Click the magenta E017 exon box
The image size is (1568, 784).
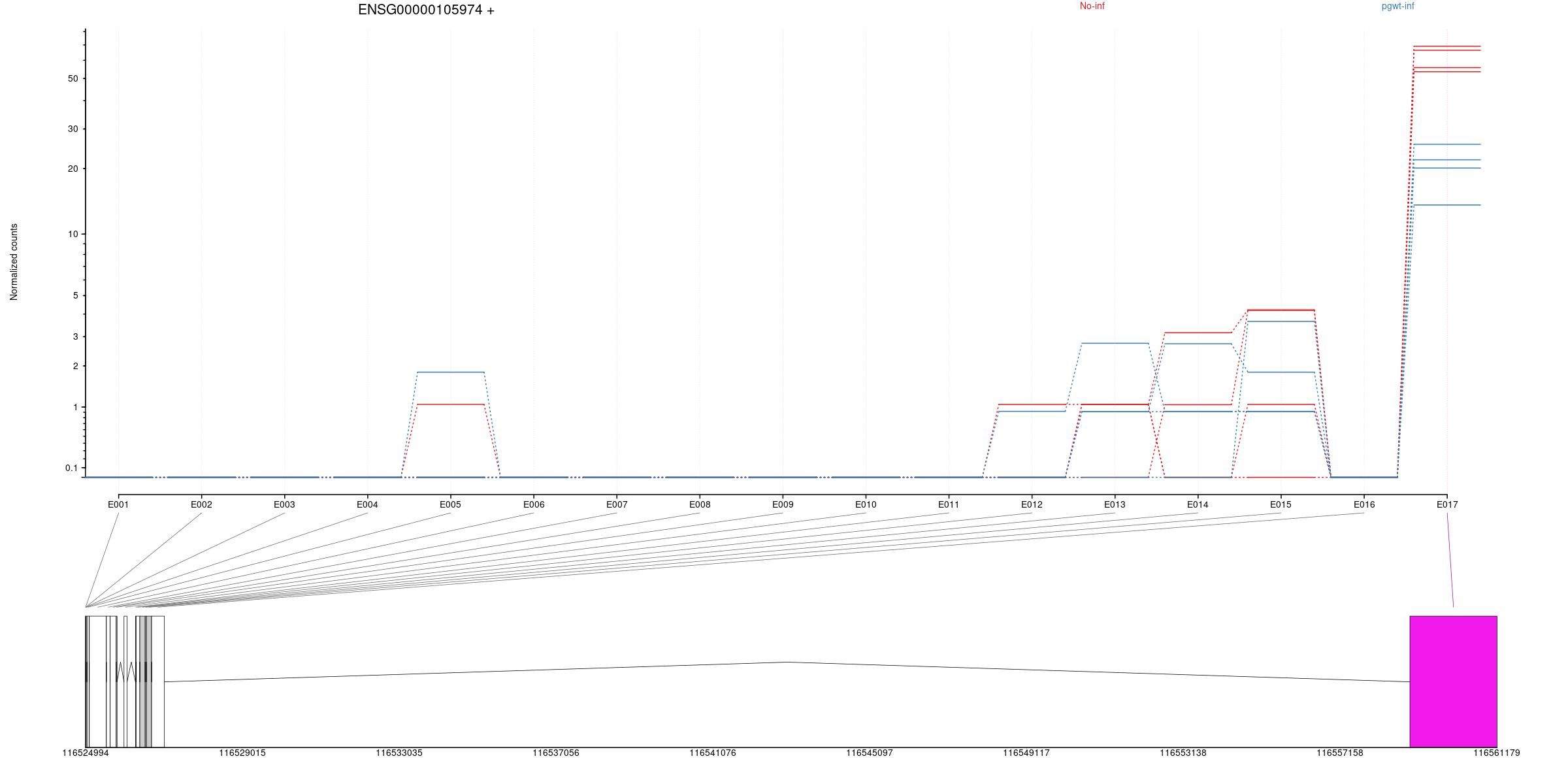[1453, 681]
